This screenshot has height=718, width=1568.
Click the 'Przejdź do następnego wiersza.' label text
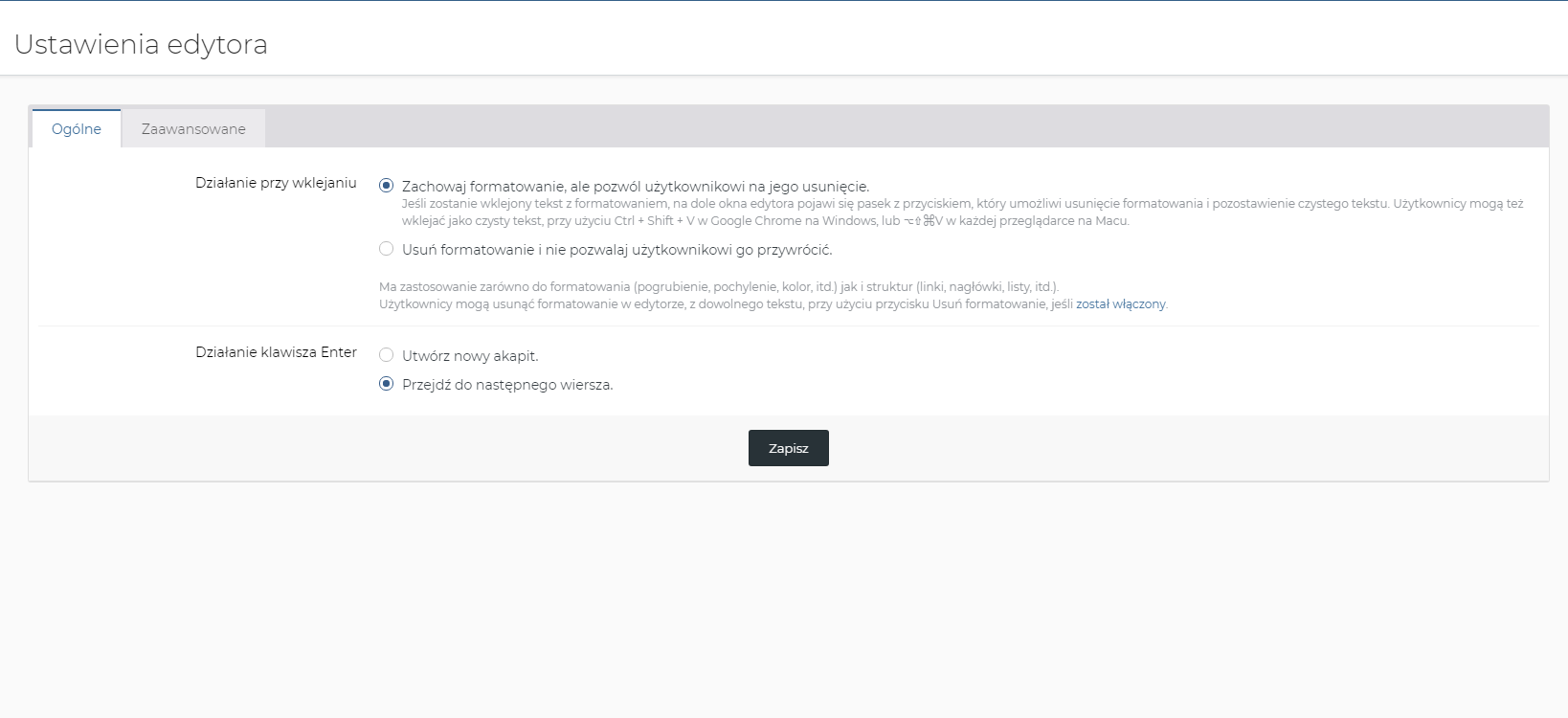coord(507,385)
